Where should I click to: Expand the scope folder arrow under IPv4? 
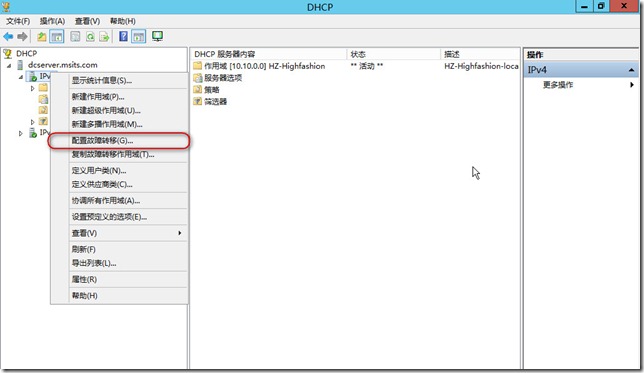click(x=32, y=88)
